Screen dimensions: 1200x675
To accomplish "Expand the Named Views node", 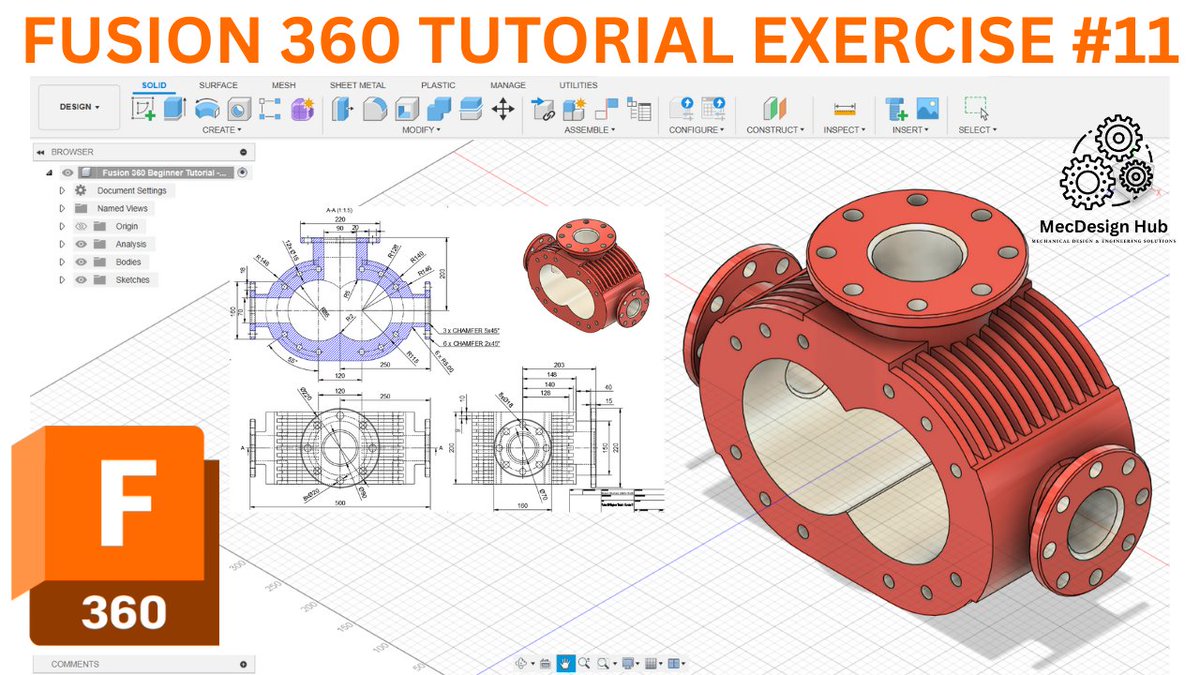I will pyautogui.click(x=62, y=208).
